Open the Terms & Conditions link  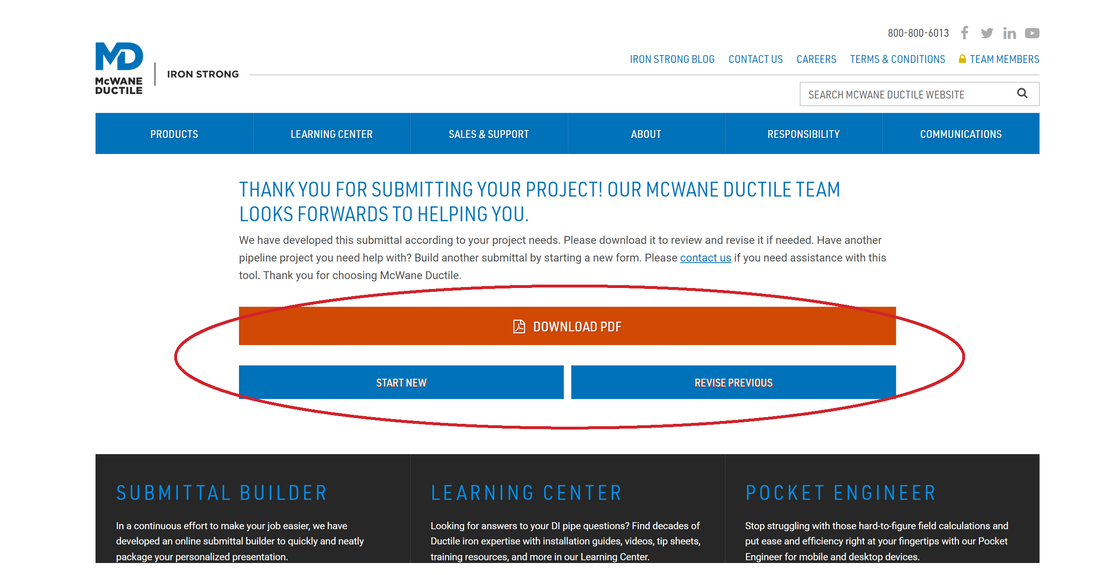click(897, 60)
